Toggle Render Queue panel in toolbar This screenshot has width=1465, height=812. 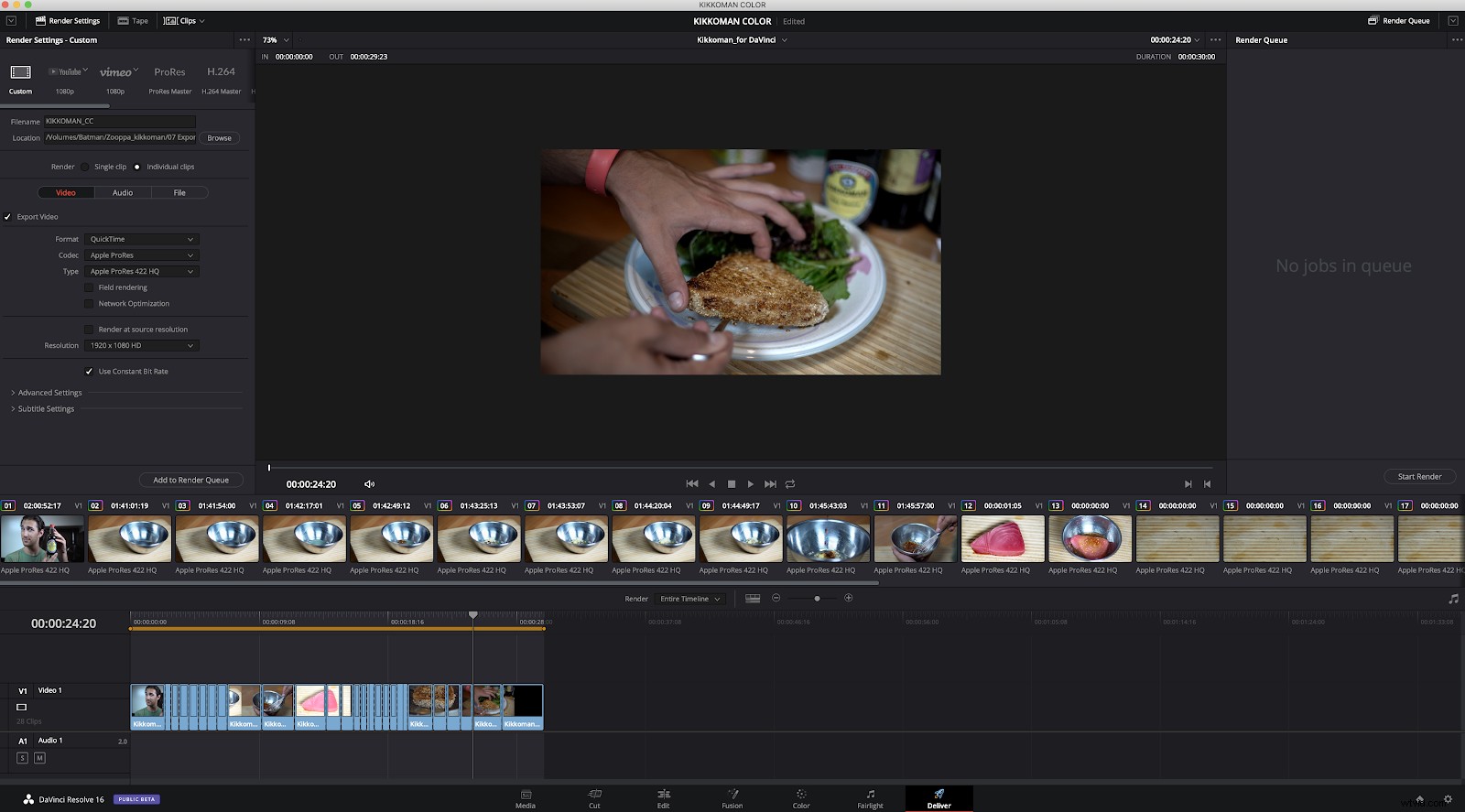coord(1399,20)
